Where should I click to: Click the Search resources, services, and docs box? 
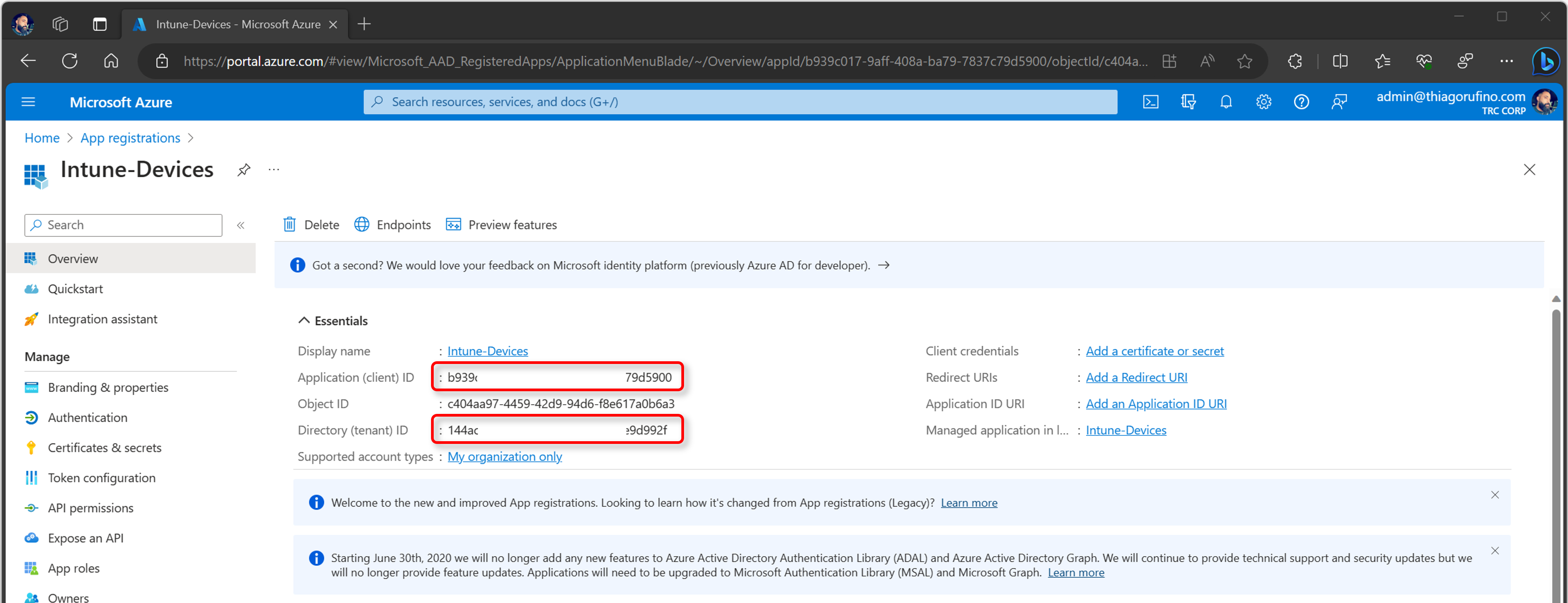[740, 101]
